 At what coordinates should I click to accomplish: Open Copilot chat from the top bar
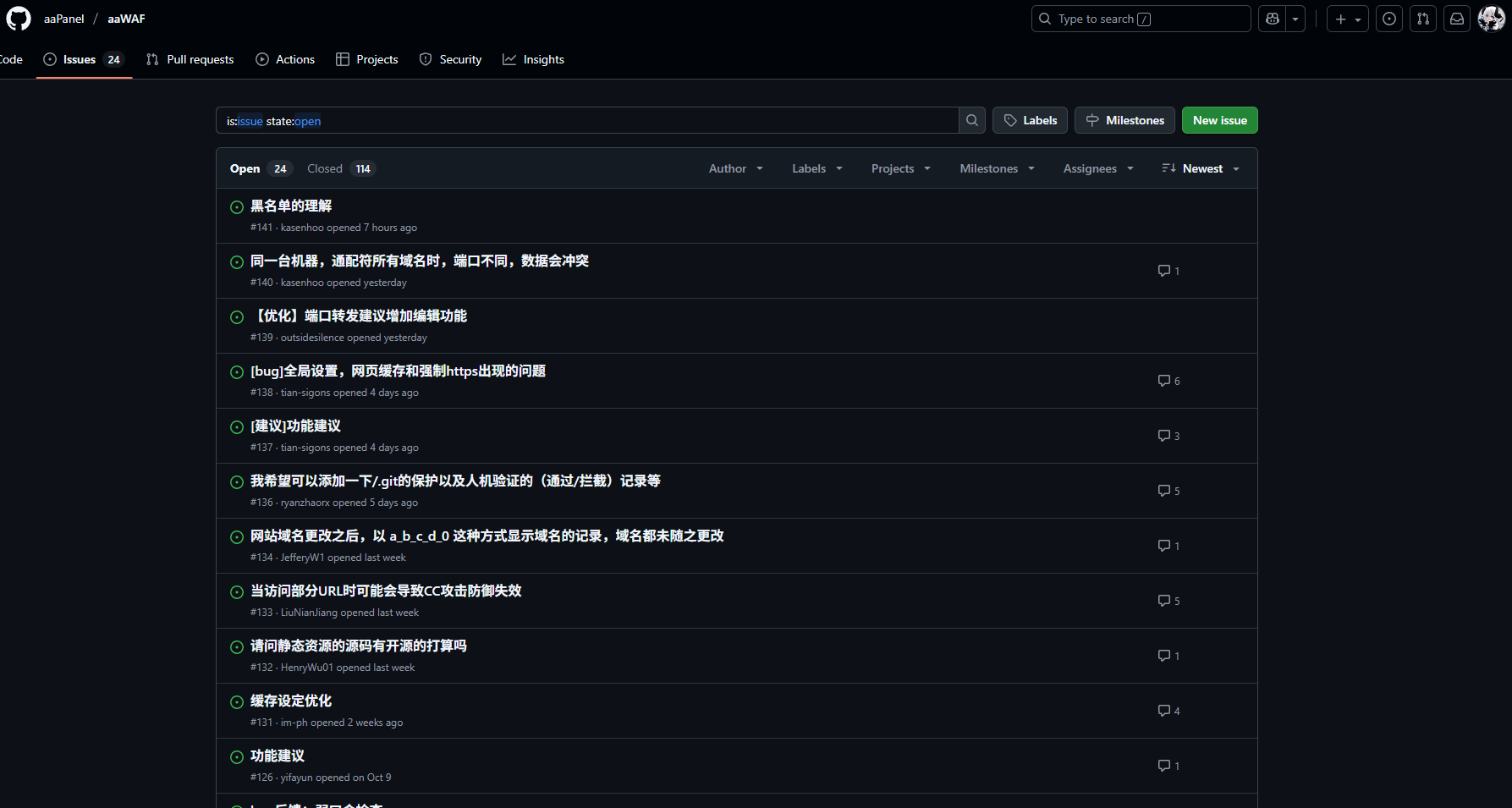pyautogui.click(x=1272, y=18)
